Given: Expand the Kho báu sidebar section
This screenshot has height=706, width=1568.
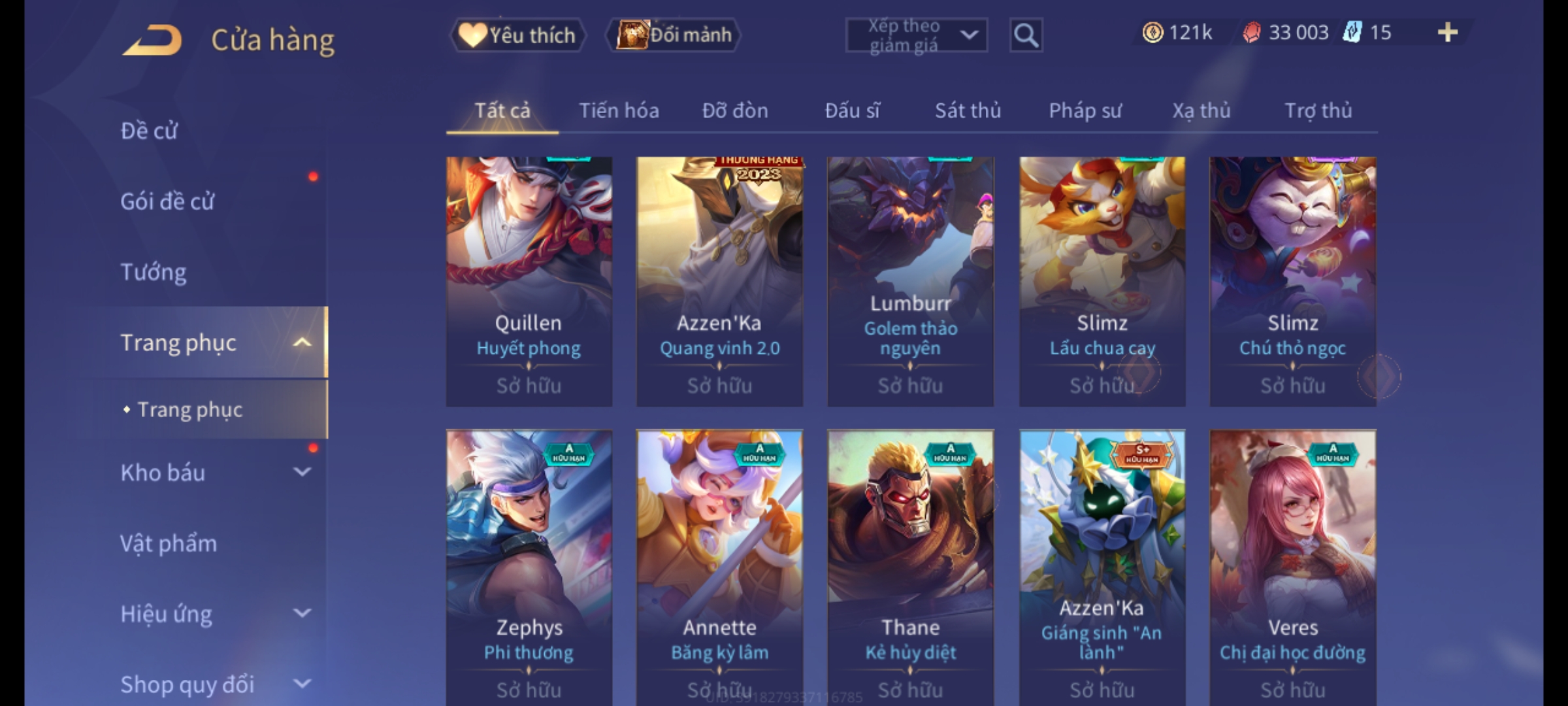Looking at the screenshot, I should pos(302,472).
